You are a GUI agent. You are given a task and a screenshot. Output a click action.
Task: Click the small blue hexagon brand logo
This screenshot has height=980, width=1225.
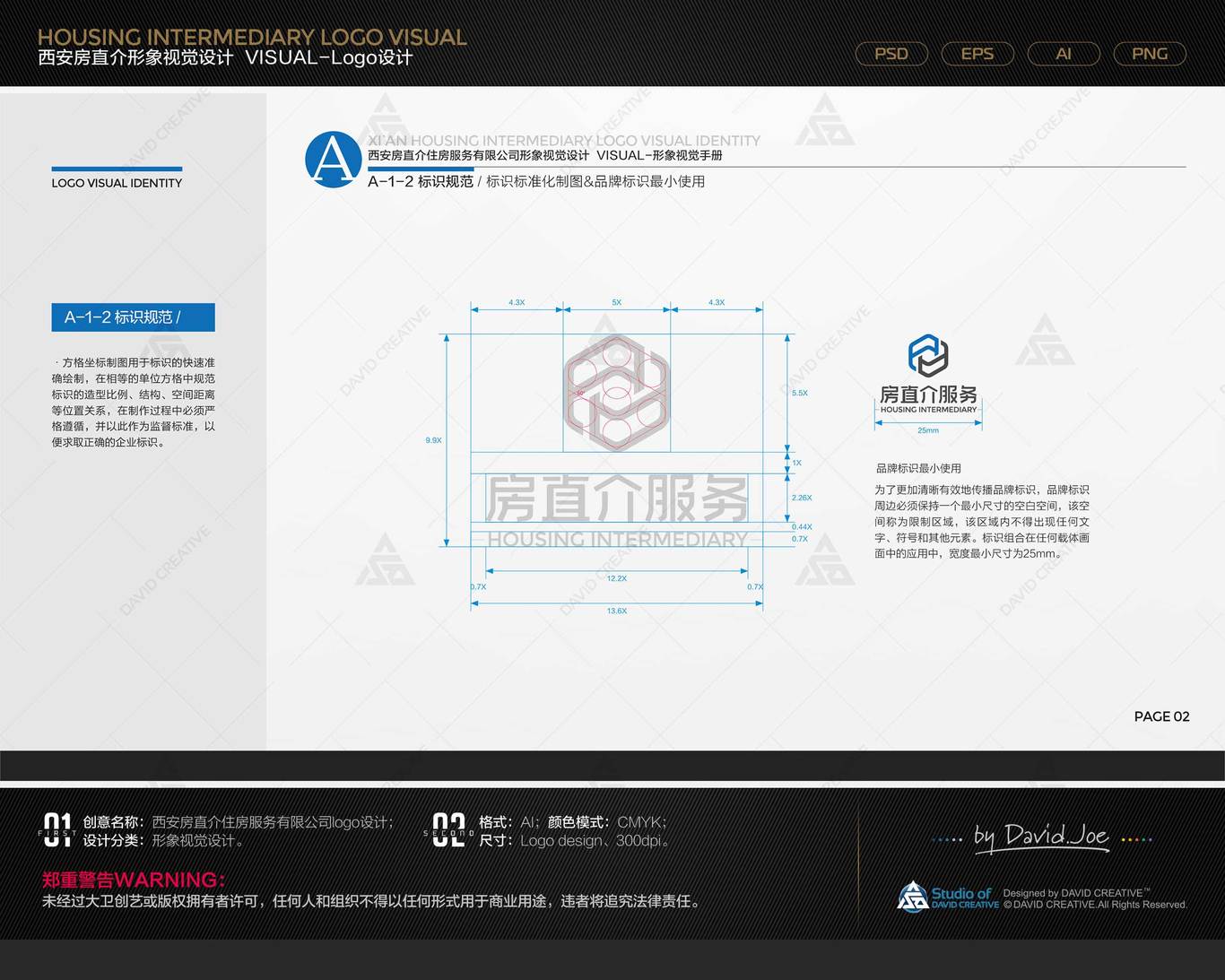(928, 355)
